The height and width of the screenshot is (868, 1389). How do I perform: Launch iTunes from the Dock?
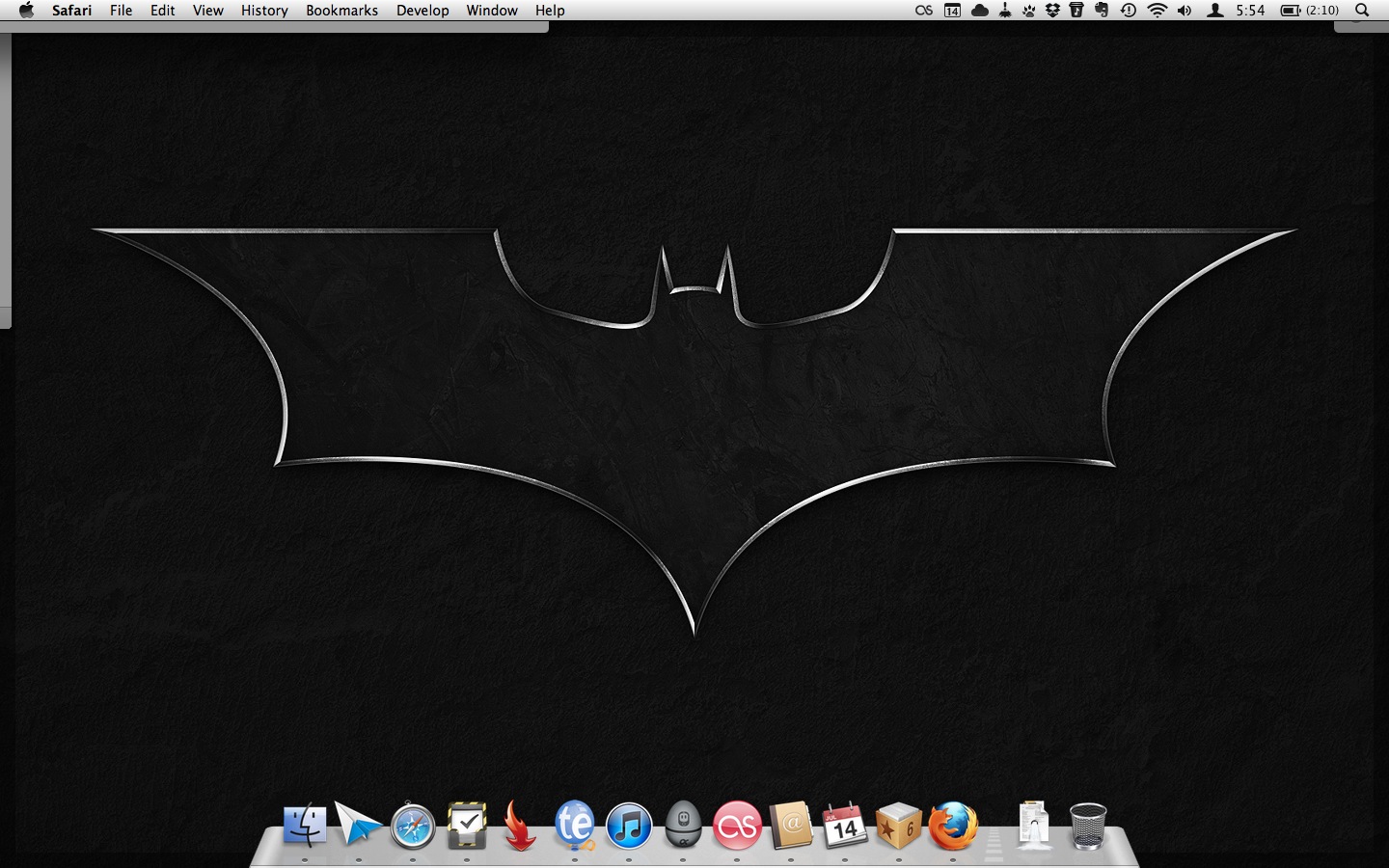tap(629, 827)
